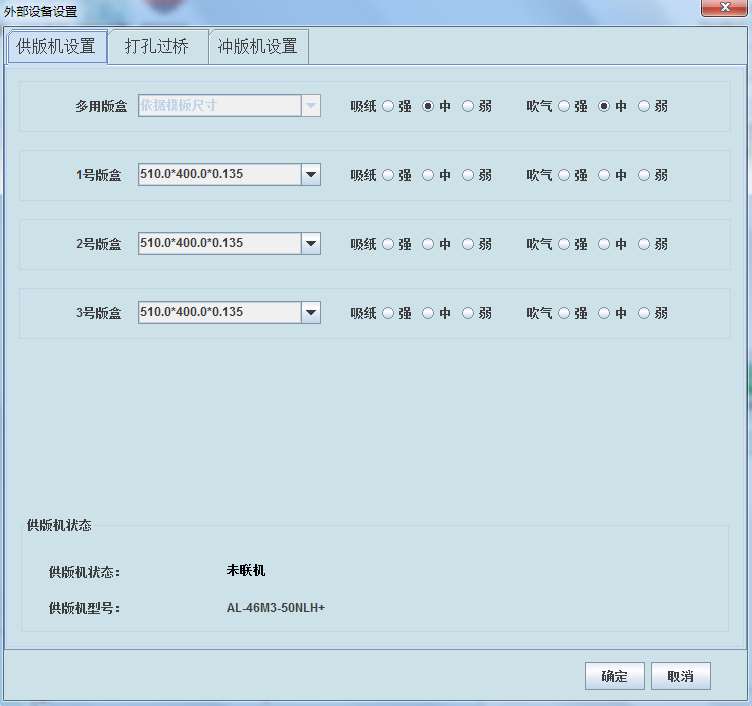Image resolution: width=752 pixels, height=706 pixels.
Task: Open the 2号版盒 size dropdown arrow
Action: (311, 244)
